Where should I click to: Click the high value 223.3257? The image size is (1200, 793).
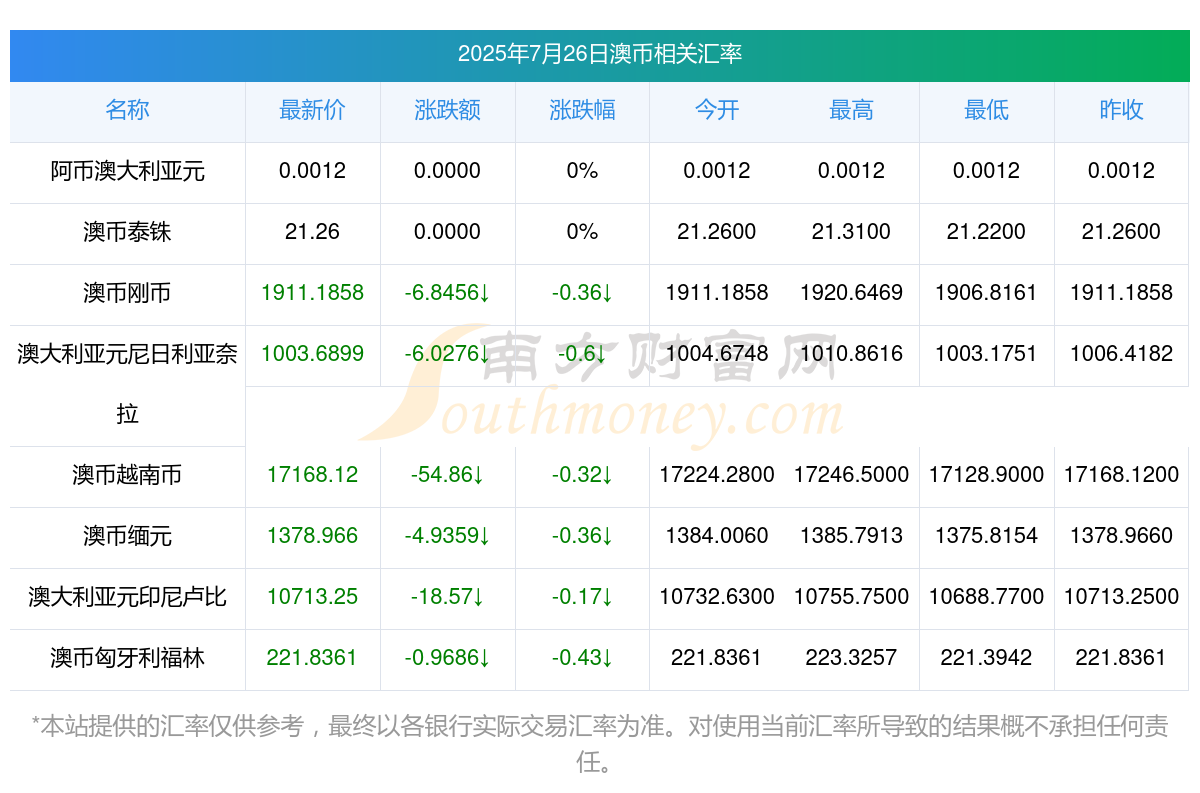(x=851, y=658)
